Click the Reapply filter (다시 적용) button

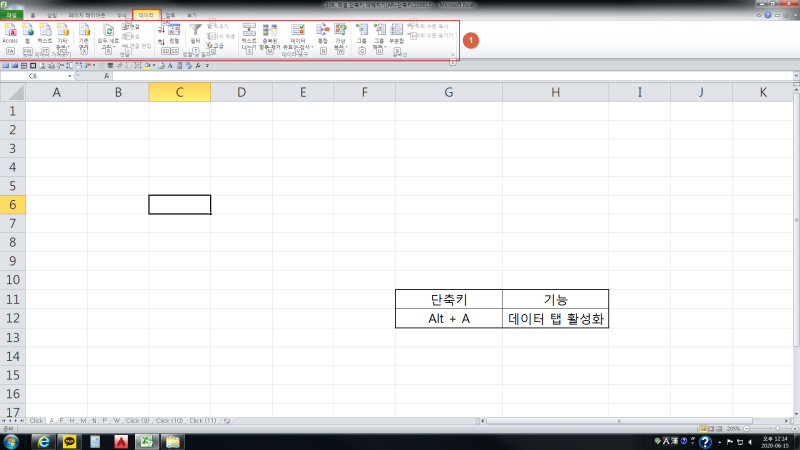pyautogui.click(x=220, y=36)
